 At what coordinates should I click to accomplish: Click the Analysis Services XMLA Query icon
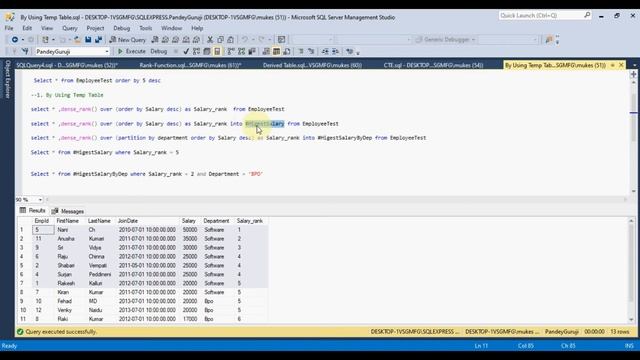point(186,40)
